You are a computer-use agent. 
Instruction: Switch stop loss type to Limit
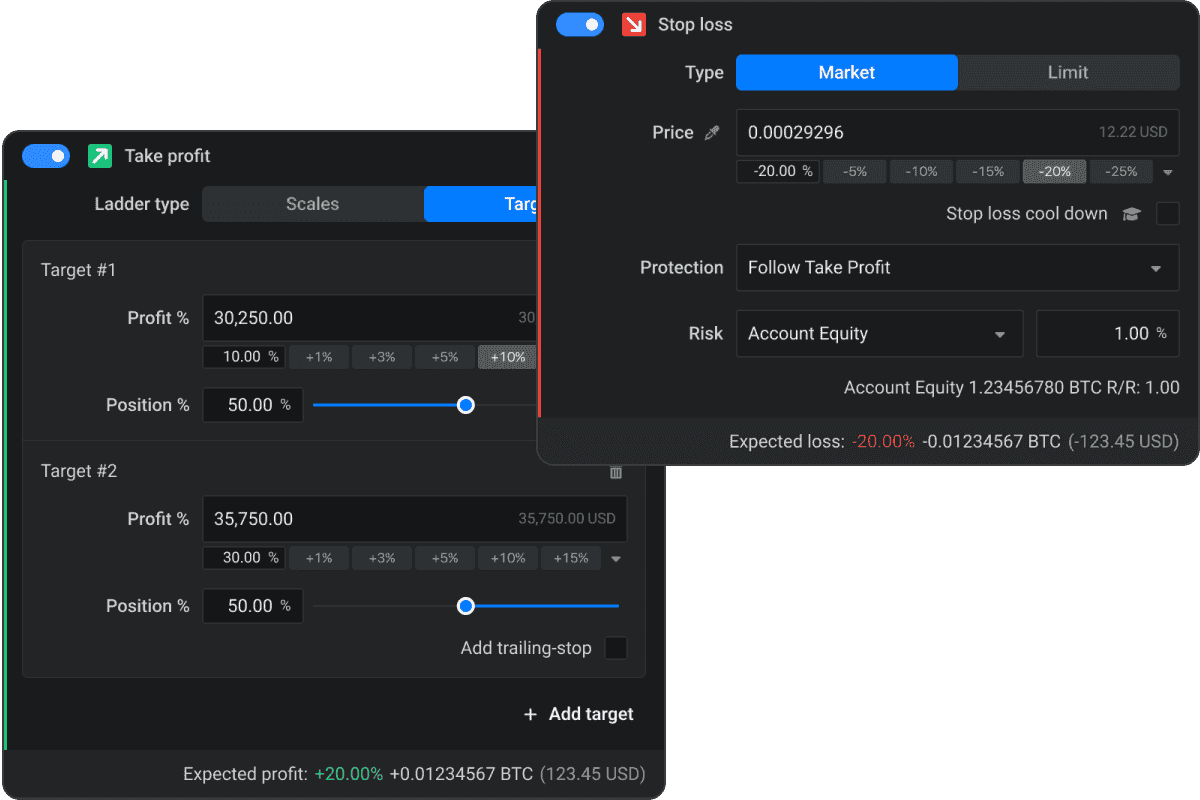tap(1068, 72)
